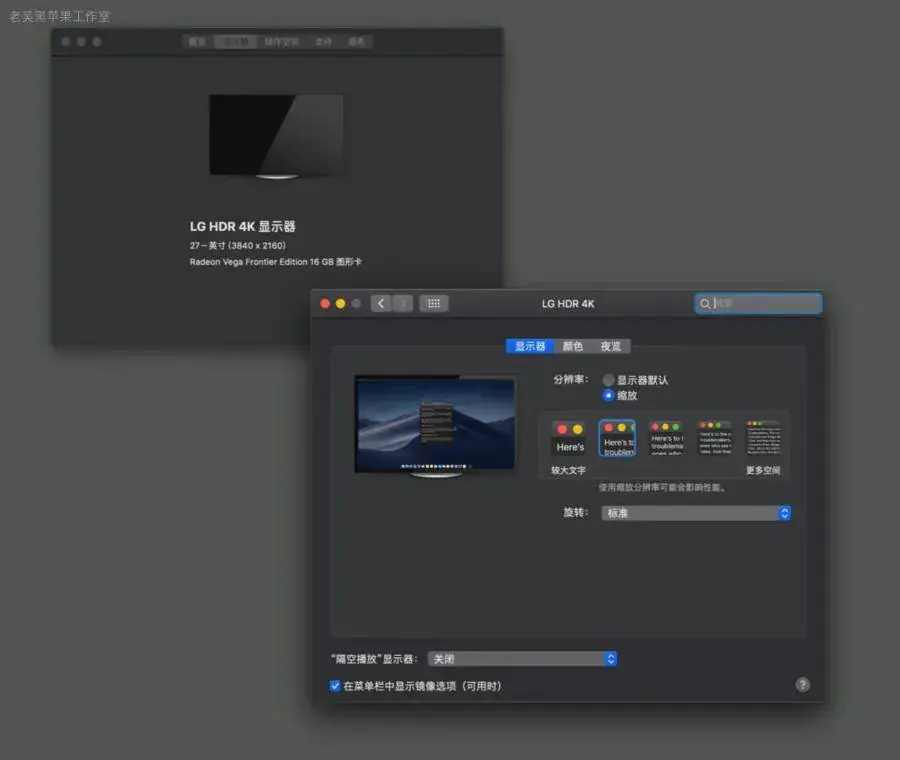
Task: Go back with the left chevron button
Action: click(381, 303)
